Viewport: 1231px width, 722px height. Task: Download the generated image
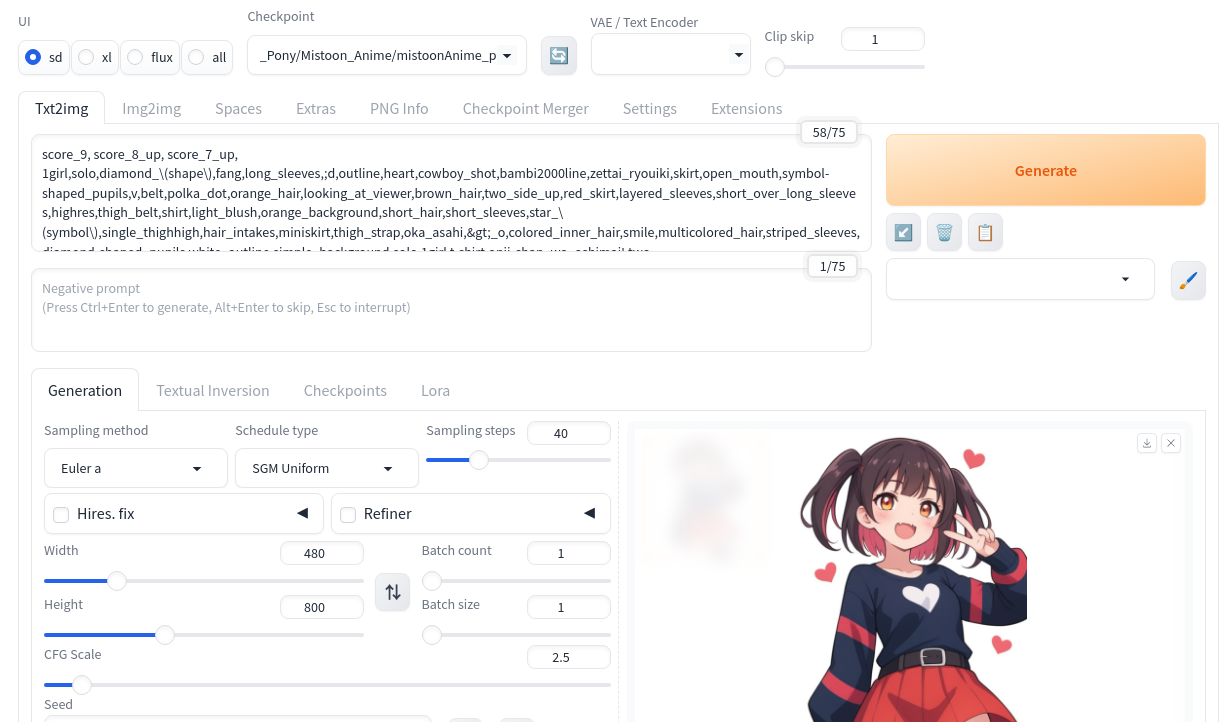tap(1147, 443)
